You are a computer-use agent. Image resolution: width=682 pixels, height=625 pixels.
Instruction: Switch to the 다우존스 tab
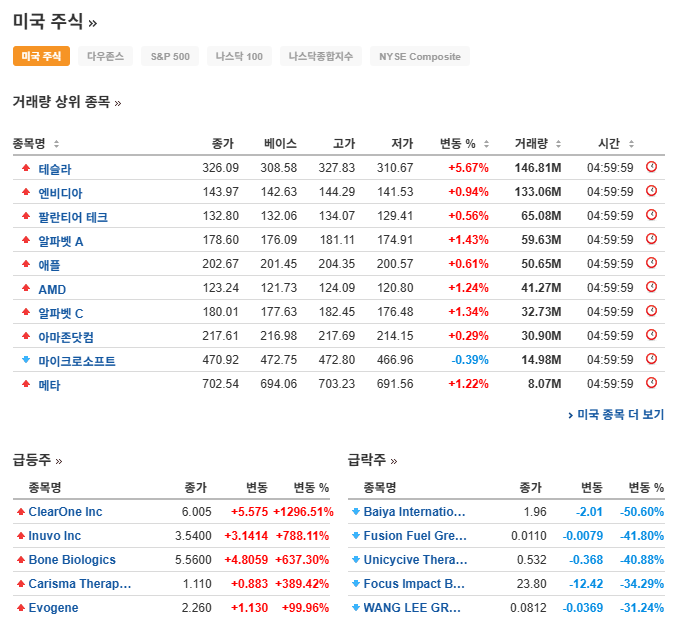coord(105,56)
